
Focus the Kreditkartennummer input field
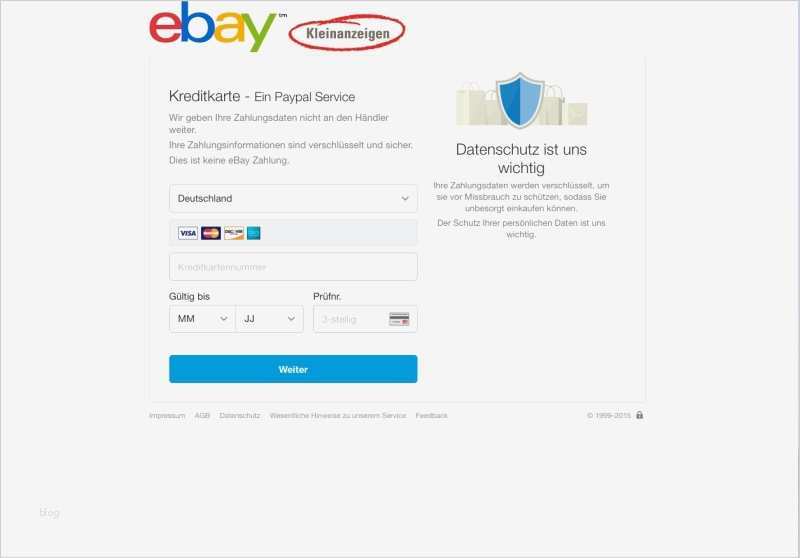[293, 267]
